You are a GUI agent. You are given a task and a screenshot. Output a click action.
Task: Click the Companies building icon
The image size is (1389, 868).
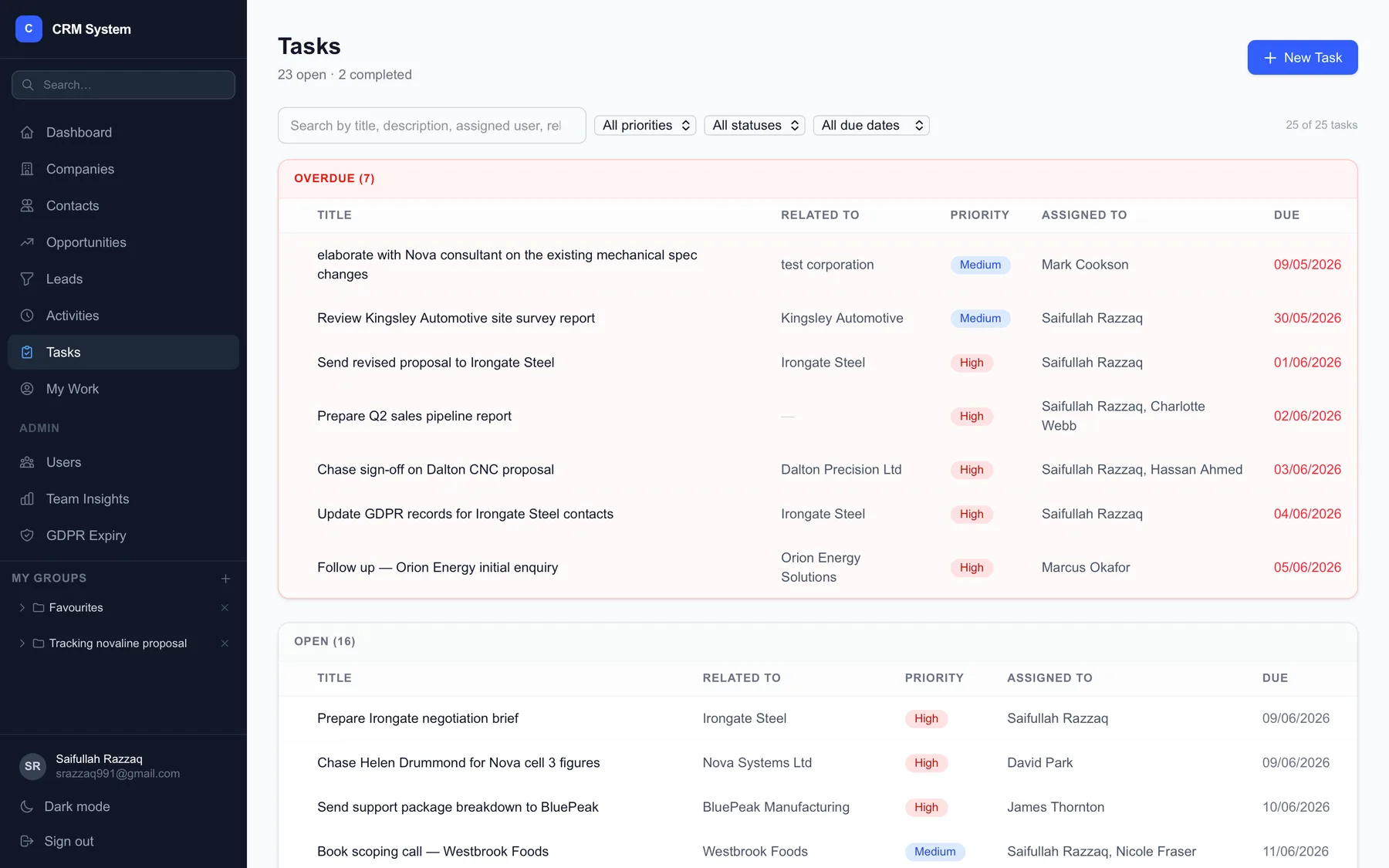click(x=27, y=169)
